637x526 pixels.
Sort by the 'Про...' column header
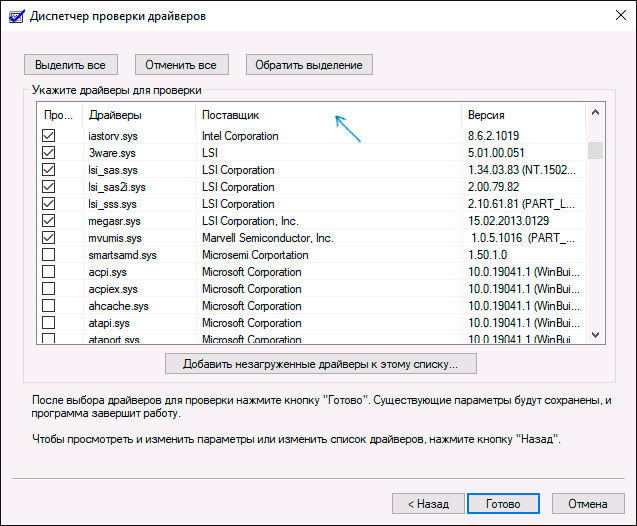click(x=60, y=115)
